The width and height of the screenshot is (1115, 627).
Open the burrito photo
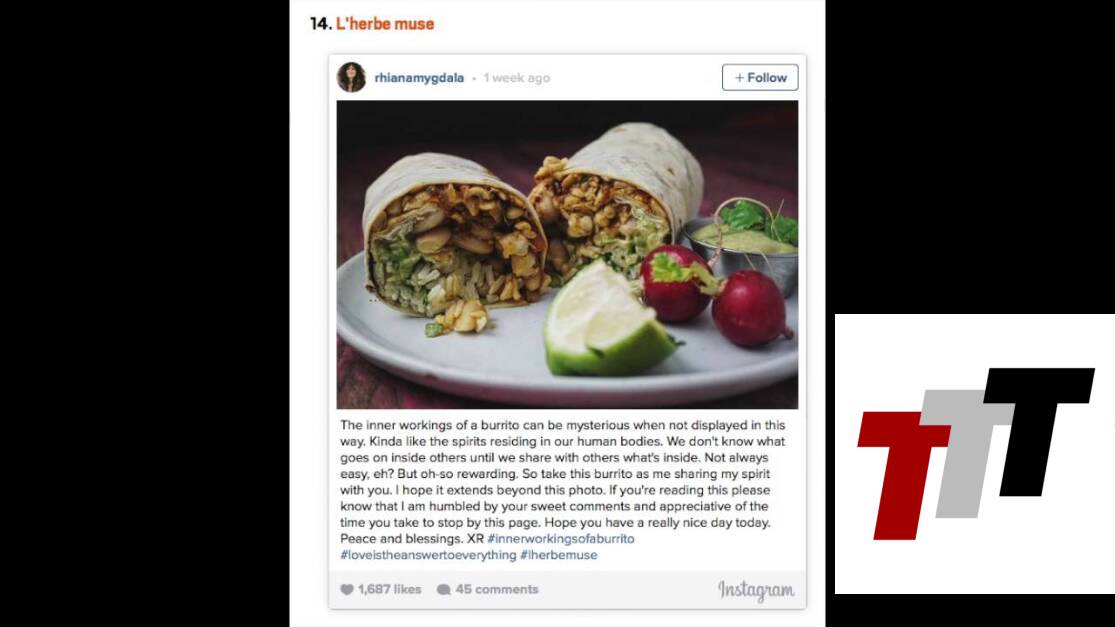(567, 254)
